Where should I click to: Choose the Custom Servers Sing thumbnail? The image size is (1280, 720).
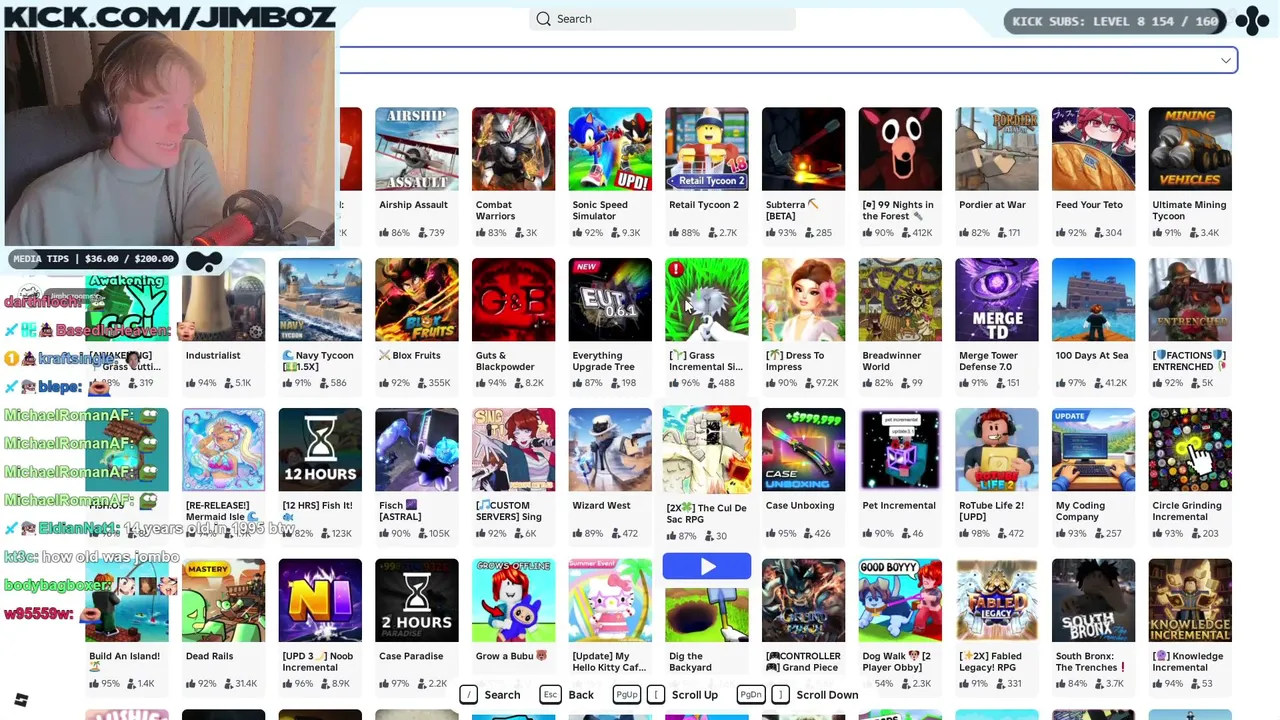click(513, 450)
